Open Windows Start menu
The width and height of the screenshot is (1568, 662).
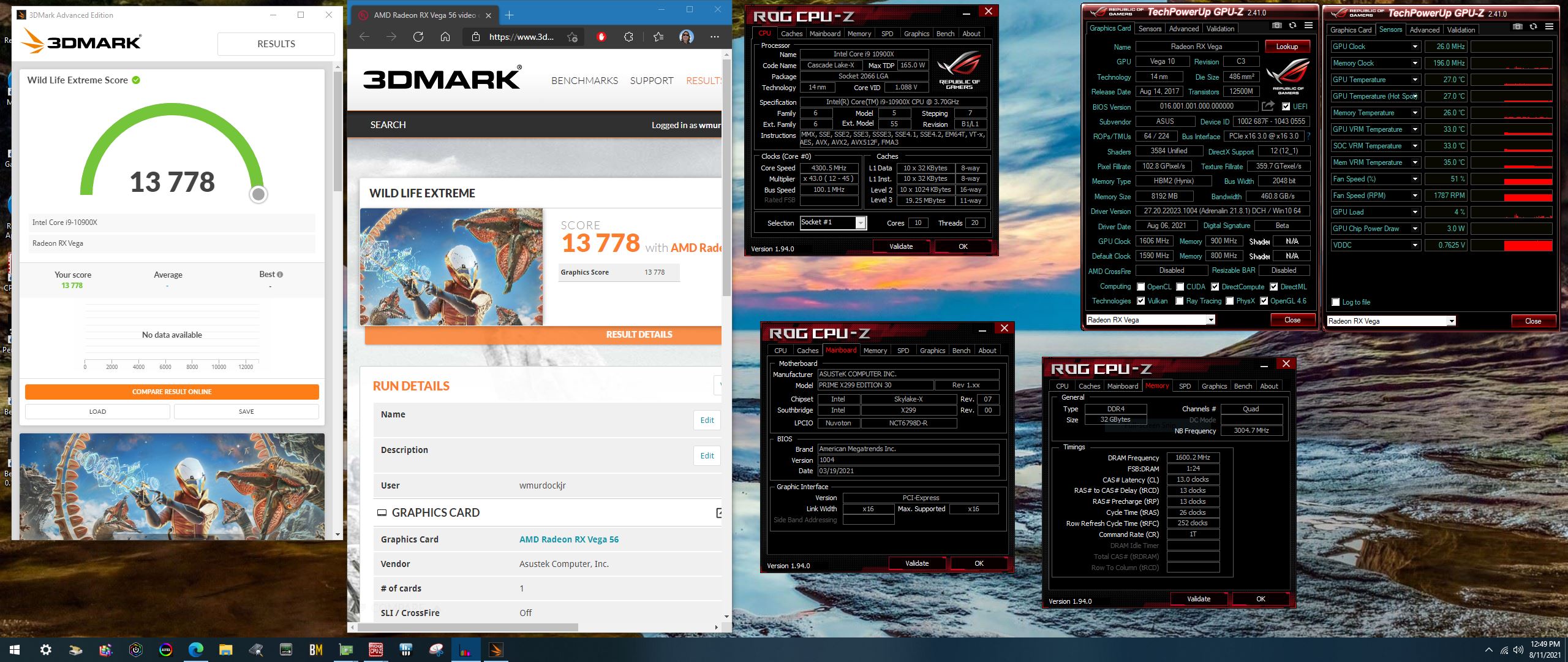click(x=15, y=650)
